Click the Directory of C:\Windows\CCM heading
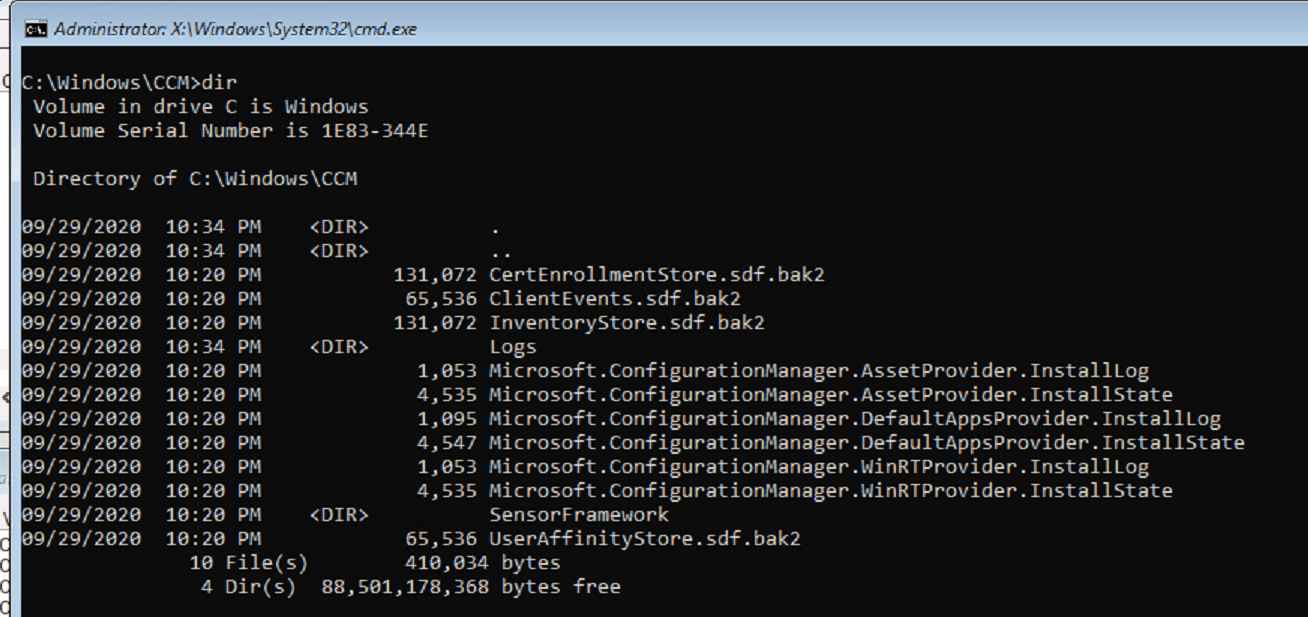The width and height of the screenshot is (1308, 617). [x=197, y=178]
